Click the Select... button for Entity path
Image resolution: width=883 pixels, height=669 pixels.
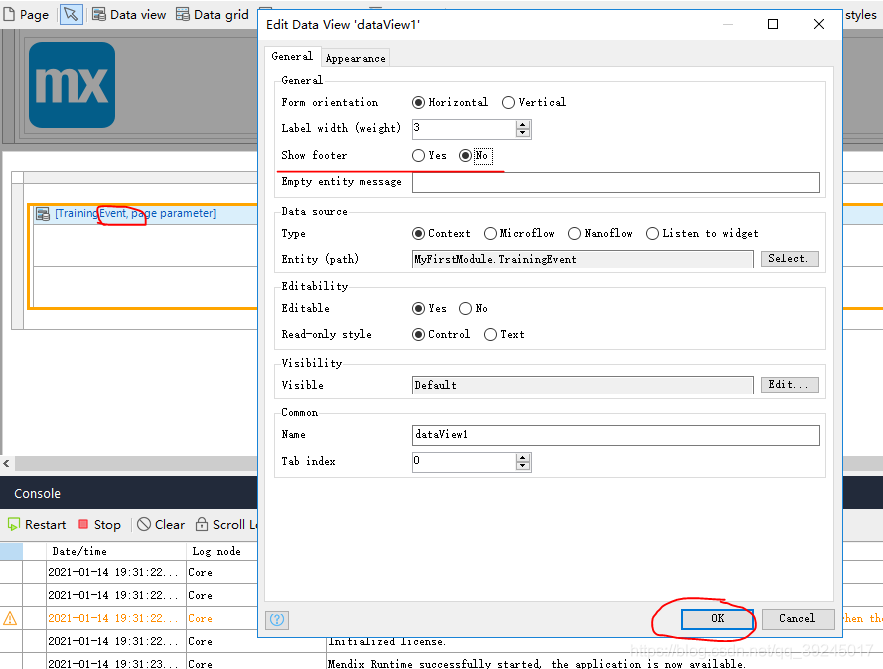click(790, 259)
